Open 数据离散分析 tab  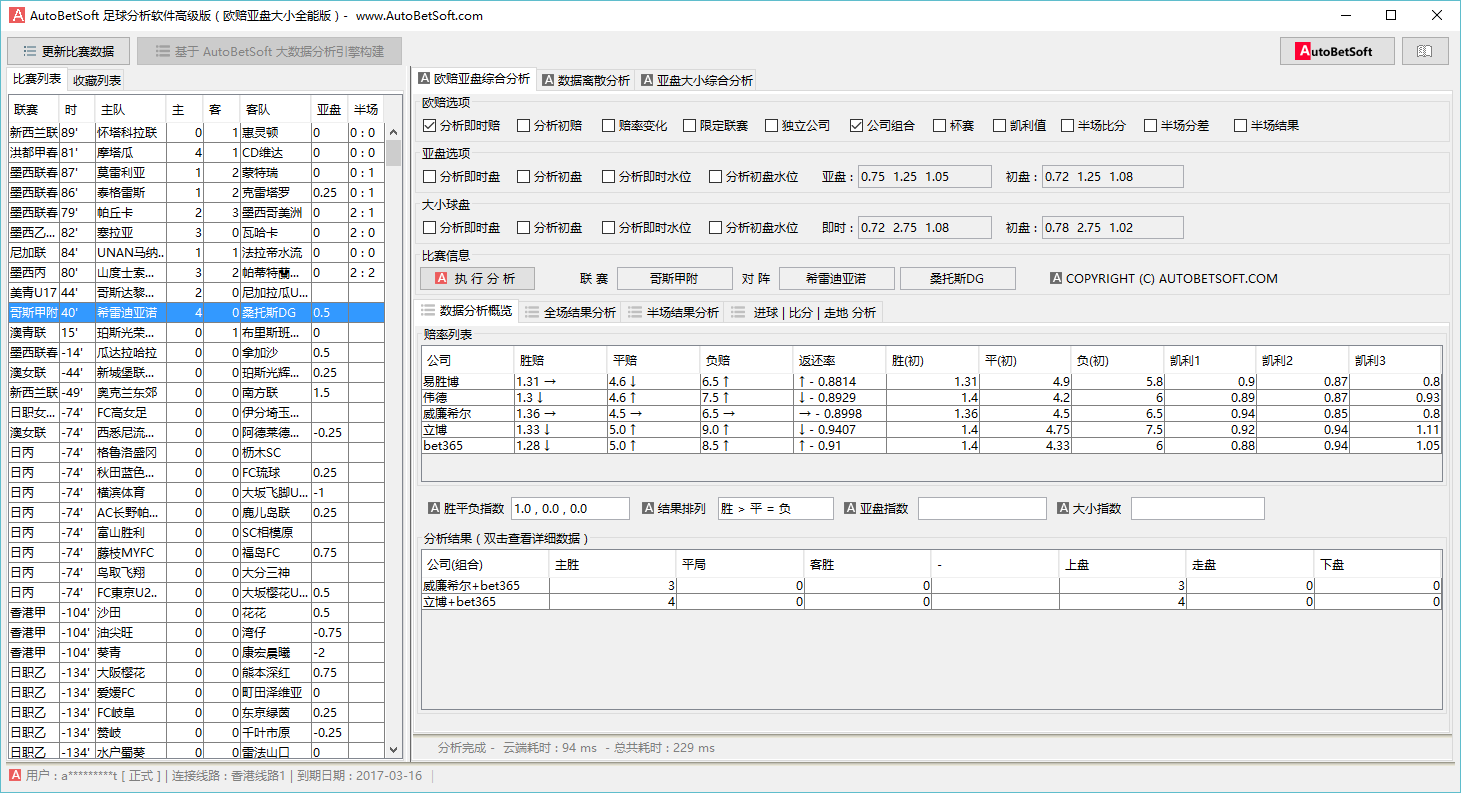point(585,80)
